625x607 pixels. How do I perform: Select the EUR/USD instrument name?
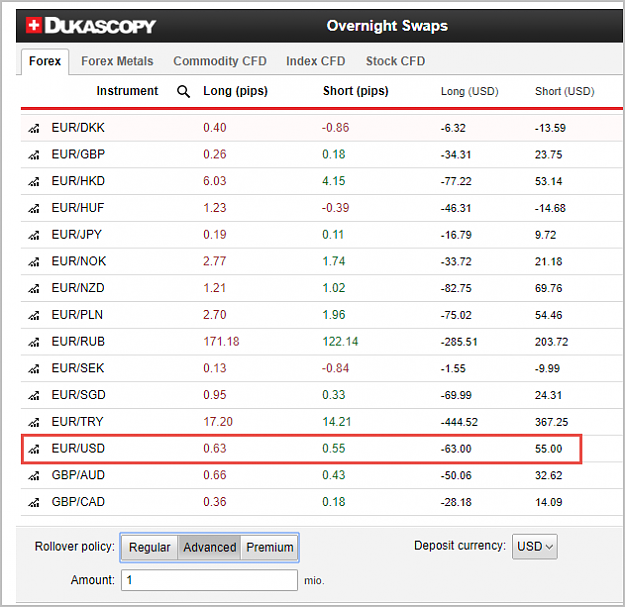78,448
